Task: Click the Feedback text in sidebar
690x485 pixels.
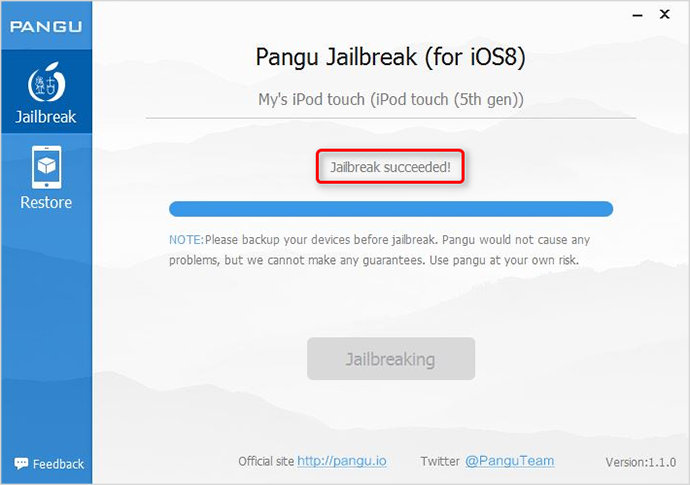Action: [x=58, y=464]
